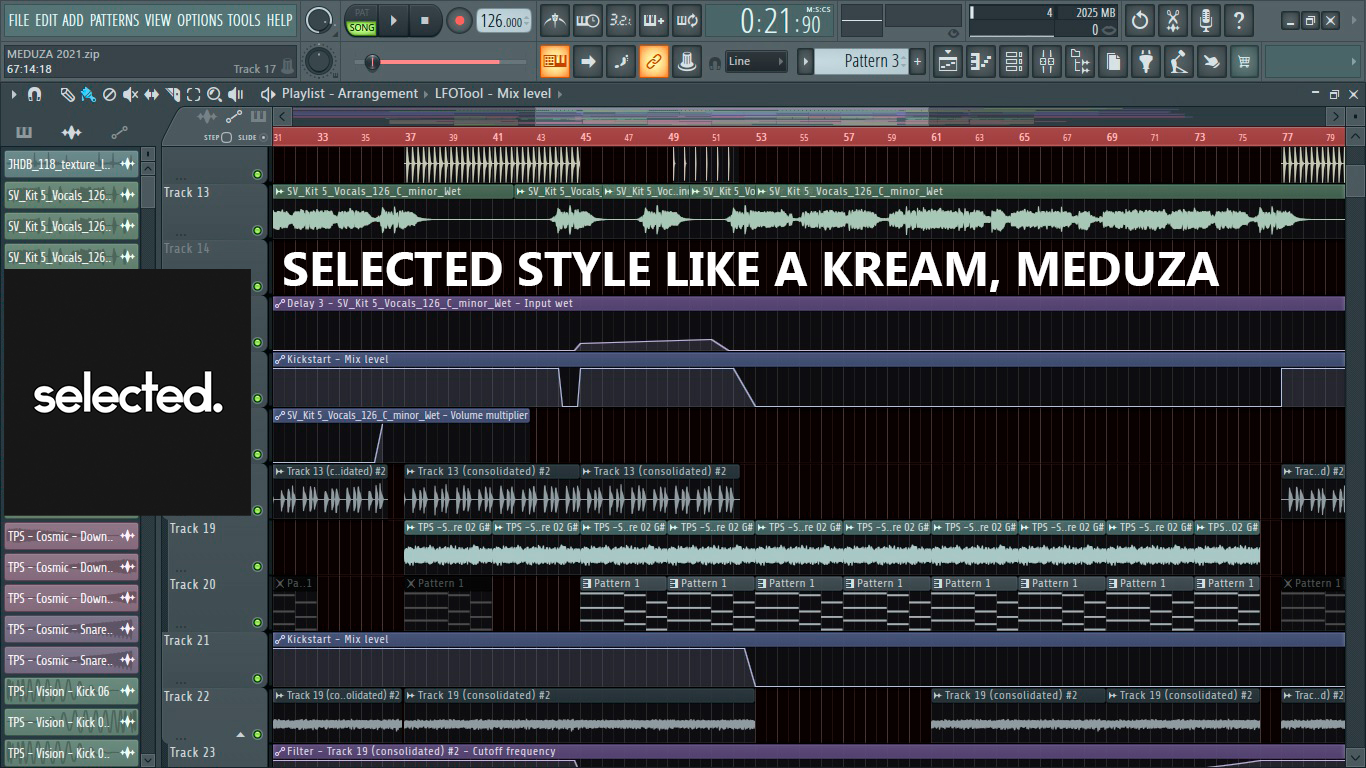Select the playlist Slip tool
Image resolution: width=1366 pixels, height=768 pixels.
click(151, 94)
